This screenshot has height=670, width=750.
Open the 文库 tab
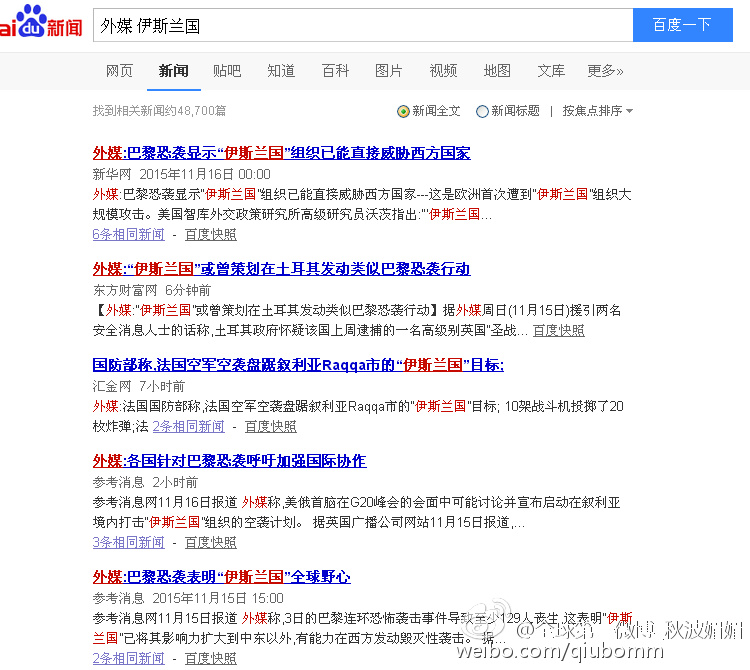click(551, 71)
